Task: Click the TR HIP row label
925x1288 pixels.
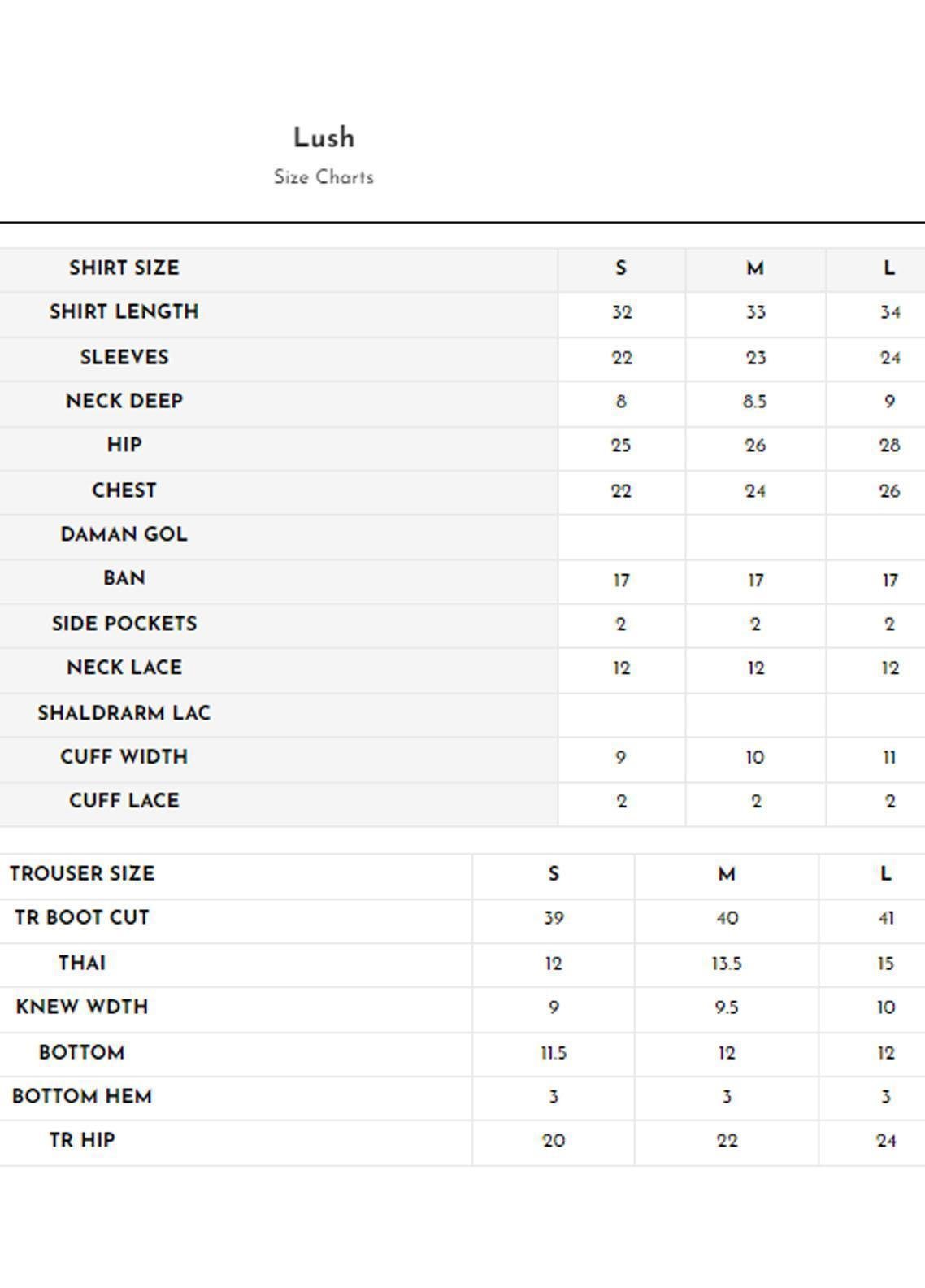Action: [82, 1141]
